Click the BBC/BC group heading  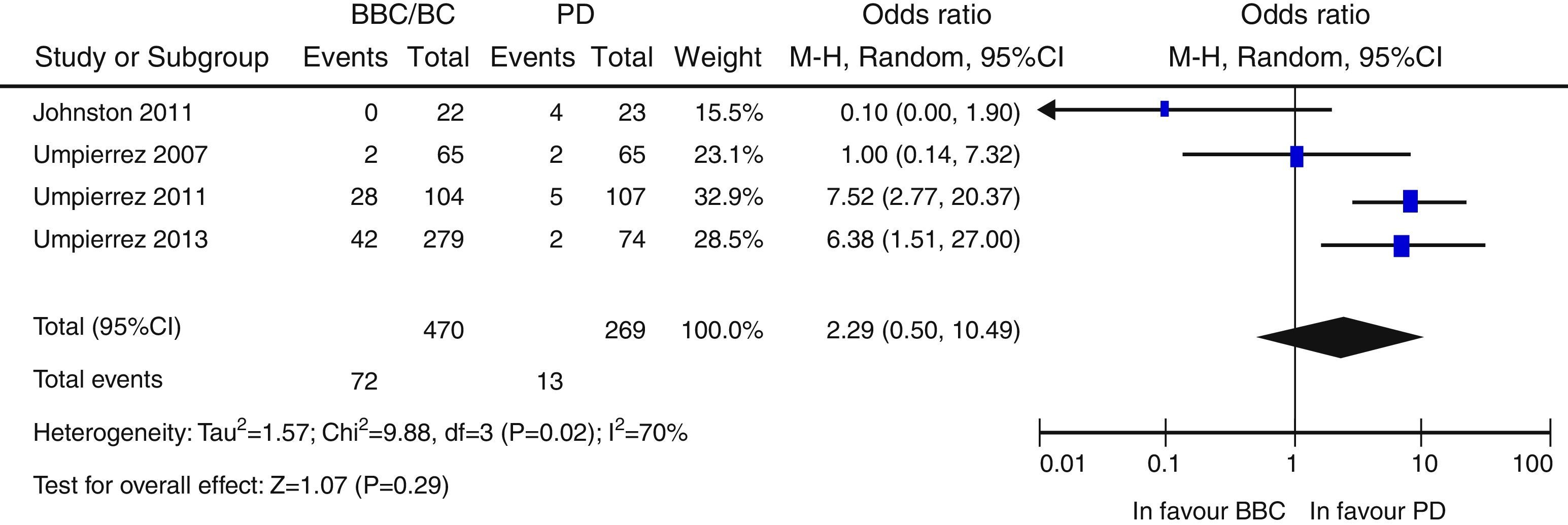[x=402, y=15]
